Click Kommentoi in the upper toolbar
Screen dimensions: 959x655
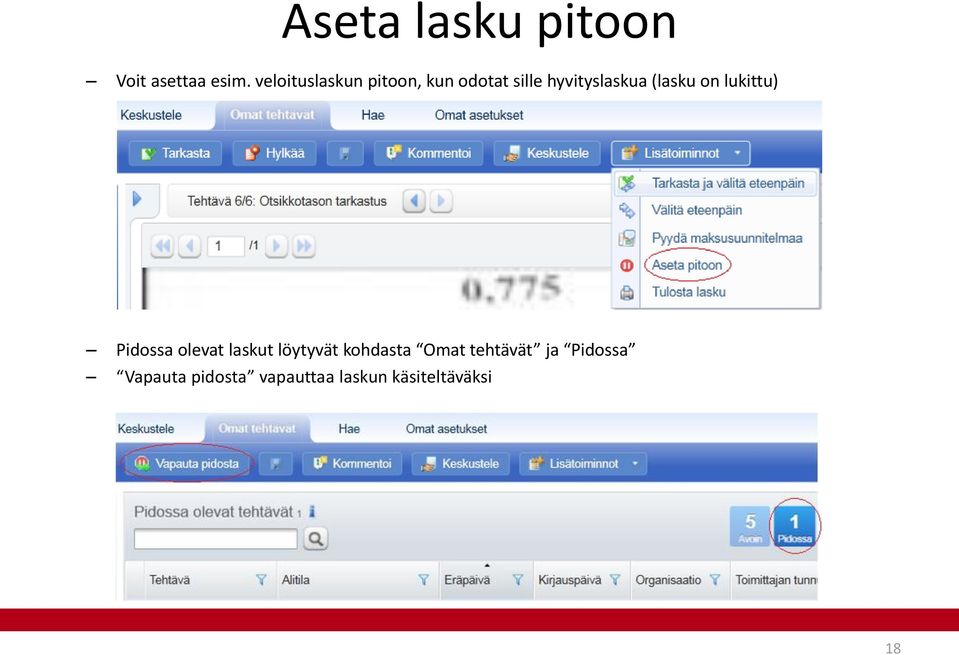(x=428, y=153)
